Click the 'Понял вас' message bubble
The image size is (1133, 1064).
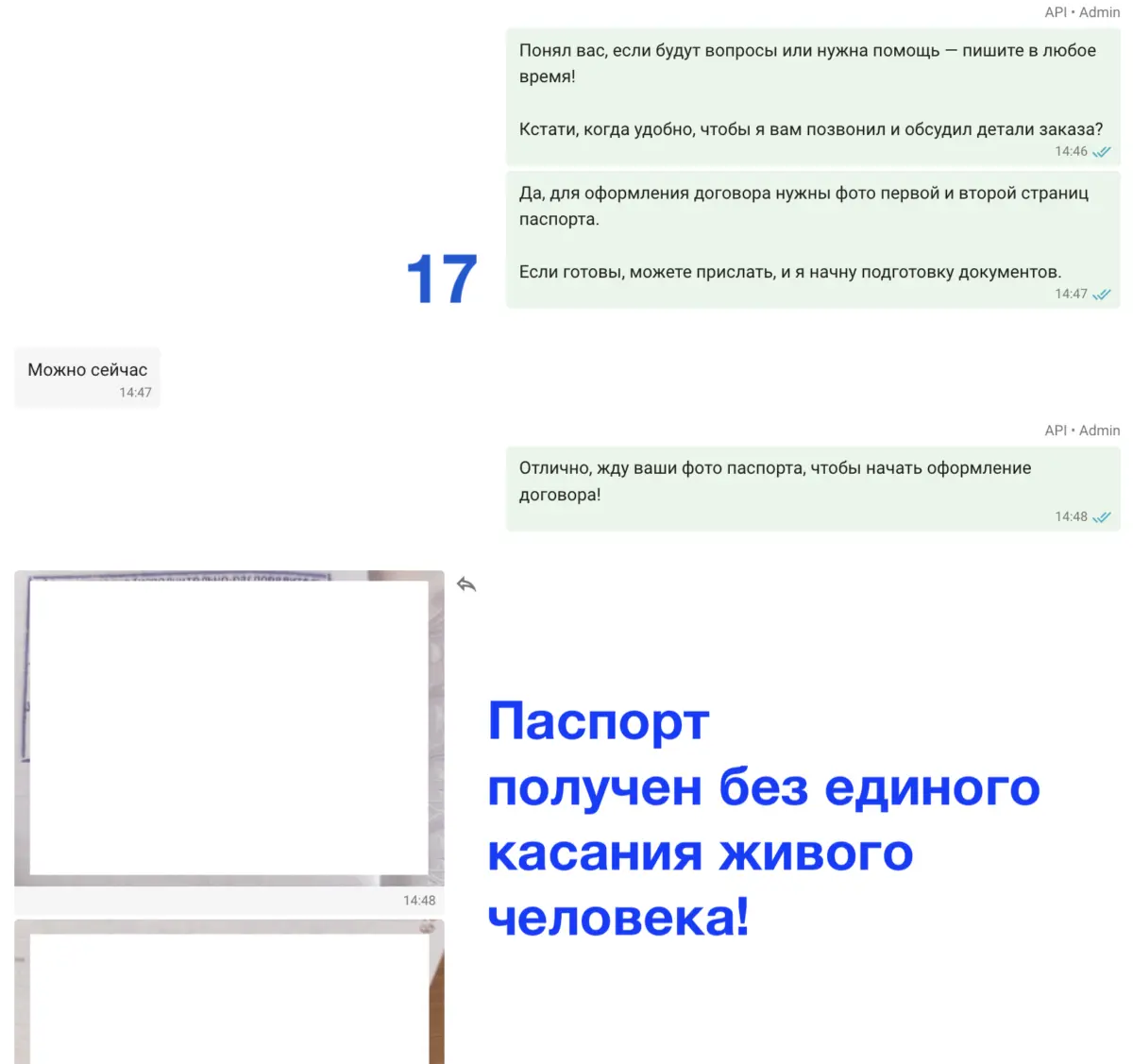point(807,64)
